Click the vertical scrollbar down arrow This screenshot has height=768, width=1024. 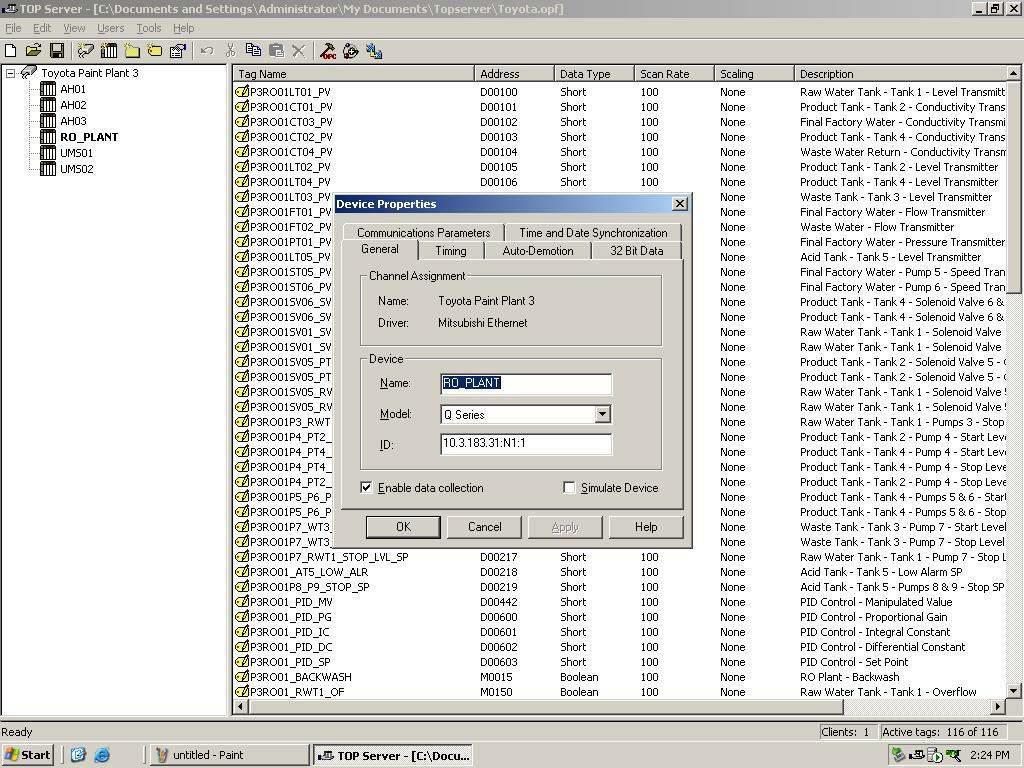[x=1014, y=690]
